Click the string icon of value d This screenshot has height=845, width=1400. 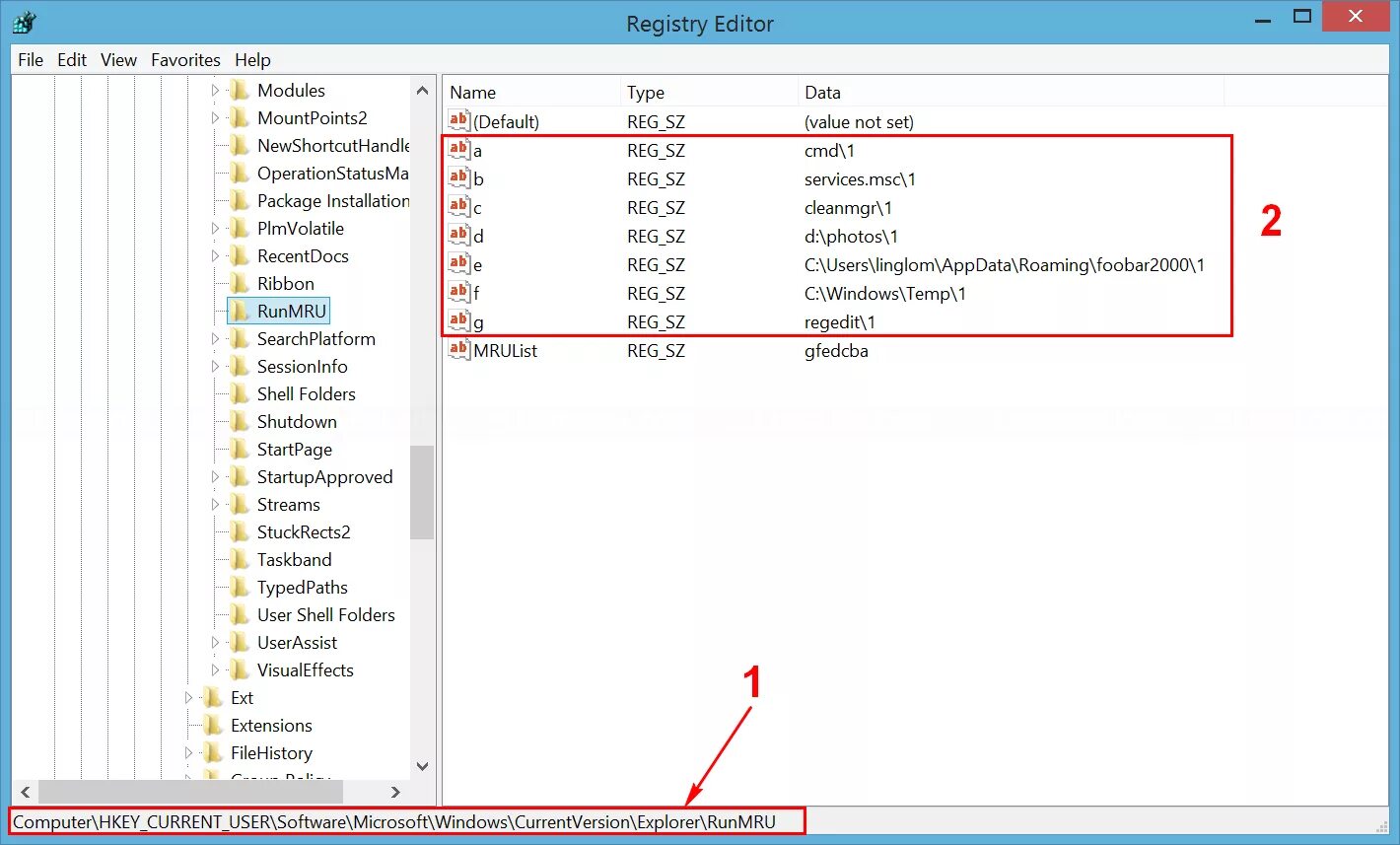click(x=459, y=236)
